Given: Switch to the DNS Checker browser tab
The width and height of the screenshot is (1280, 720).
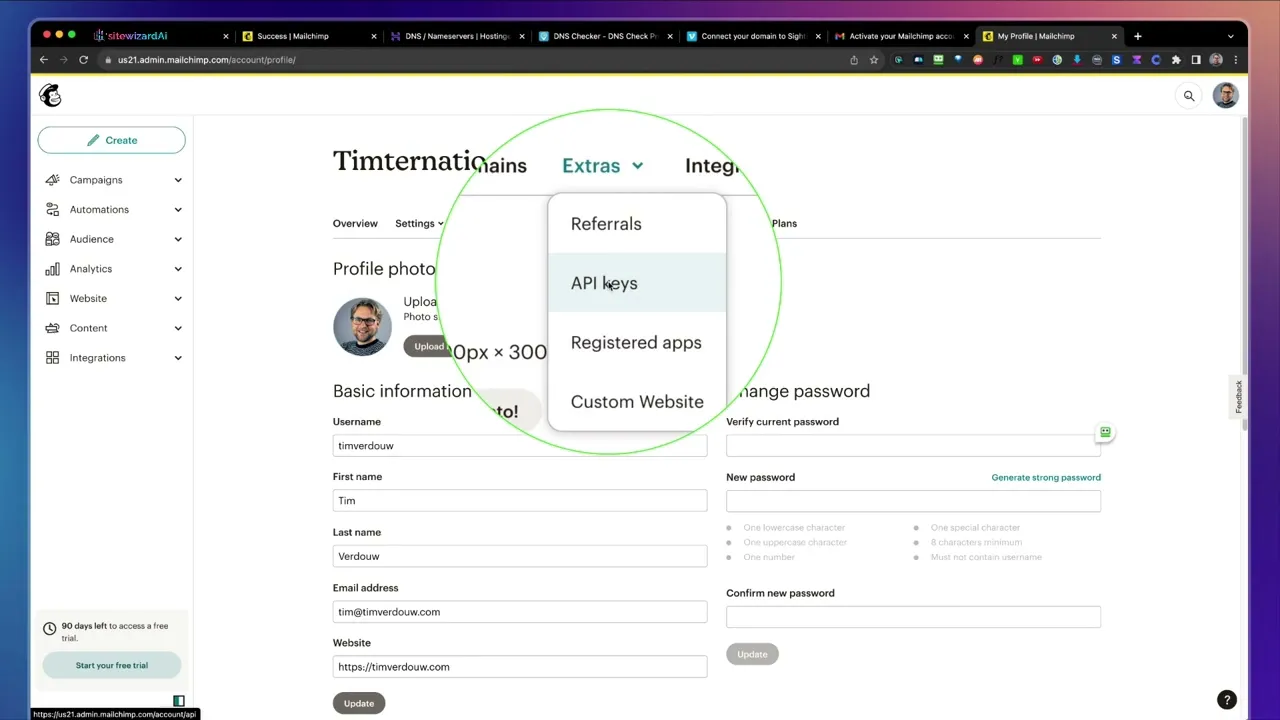Looking at the screenshot, I should coord(606,36).
